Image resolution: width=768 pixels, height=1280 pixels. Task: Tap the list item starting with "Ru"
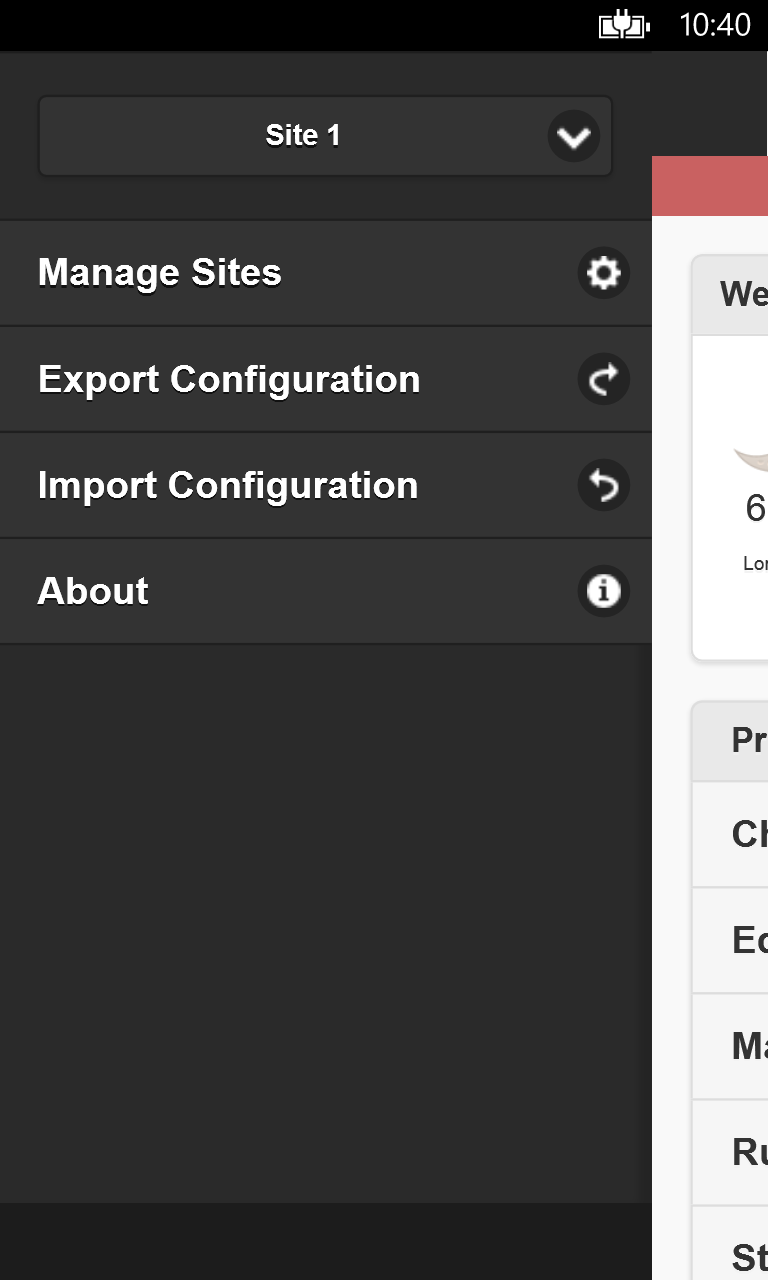[748, 1152]
